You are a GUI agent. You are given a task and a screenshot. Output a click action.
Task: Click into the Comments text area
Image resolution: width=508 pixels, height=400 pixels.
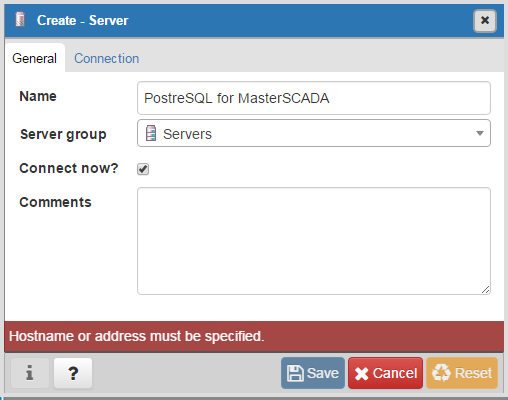(x=314, y=241)
